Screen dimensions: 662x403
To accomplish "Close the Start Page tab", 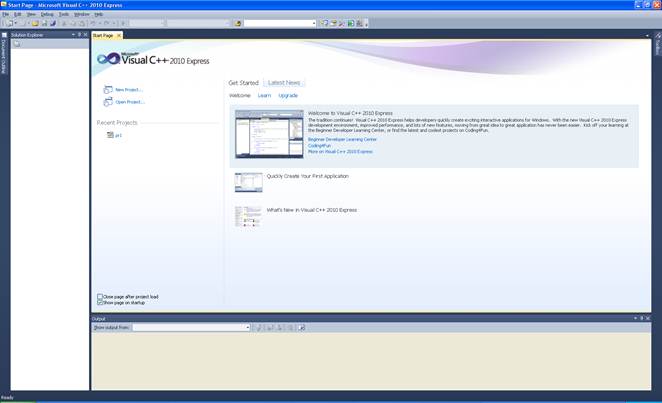I will [119, 36].
